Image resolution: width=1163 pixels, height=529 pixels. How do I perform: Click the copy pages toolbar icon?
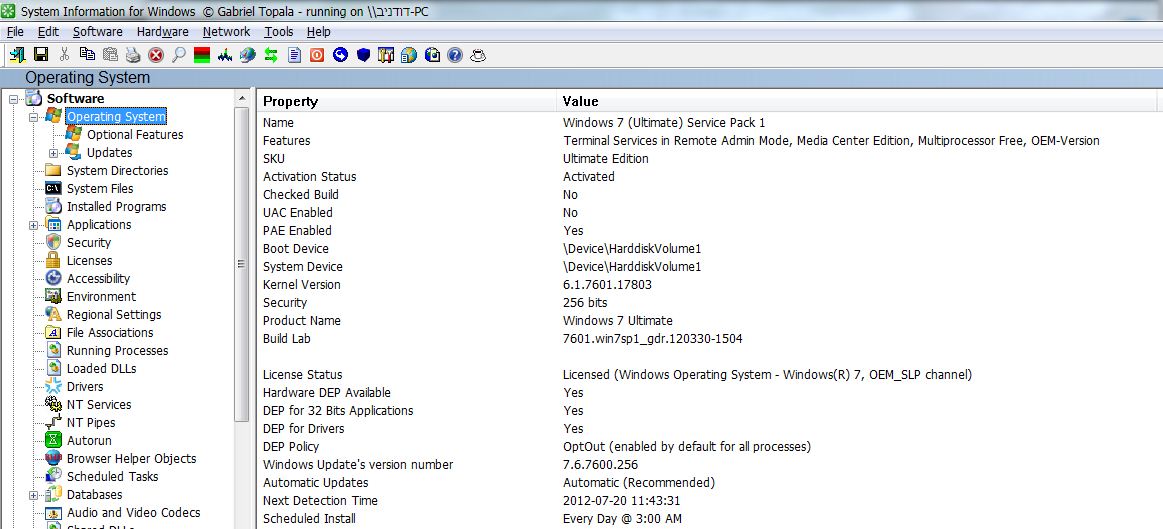pos(87,55)
